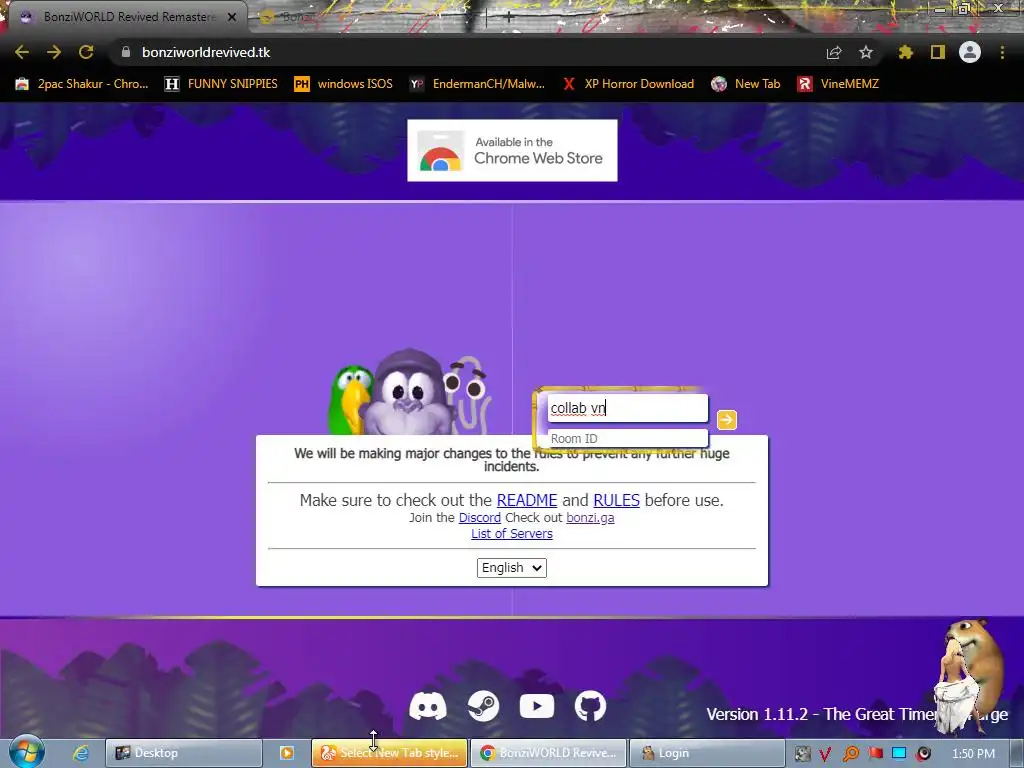Click the purple Bonzi gorilla character
Viewport: 1024px width, 768px height.
click(408, 393)
